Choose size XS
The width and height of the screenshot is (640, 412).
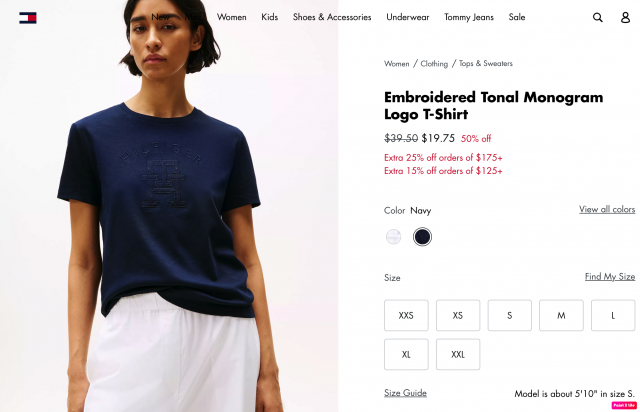pos(458,315)
